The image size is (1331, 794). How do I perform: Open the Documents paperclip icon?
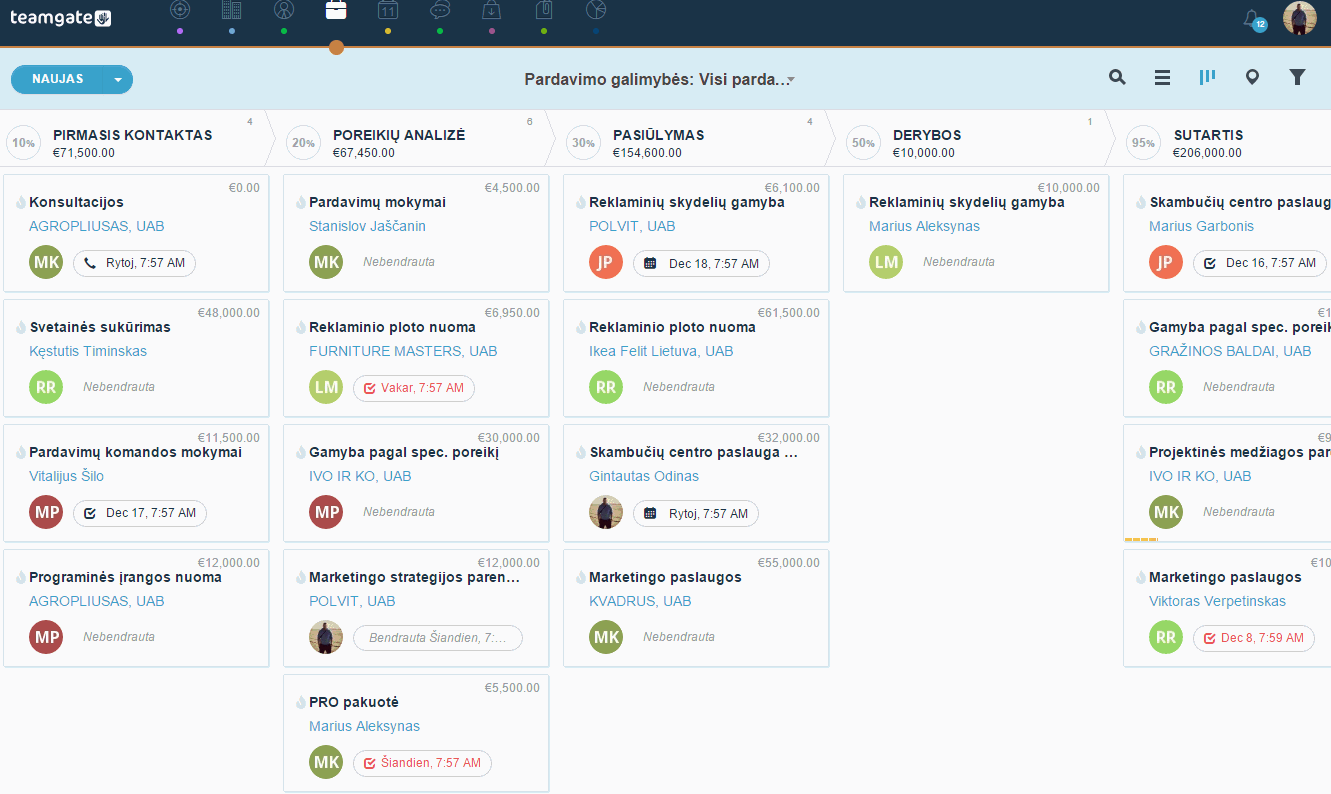coord(544,11)
